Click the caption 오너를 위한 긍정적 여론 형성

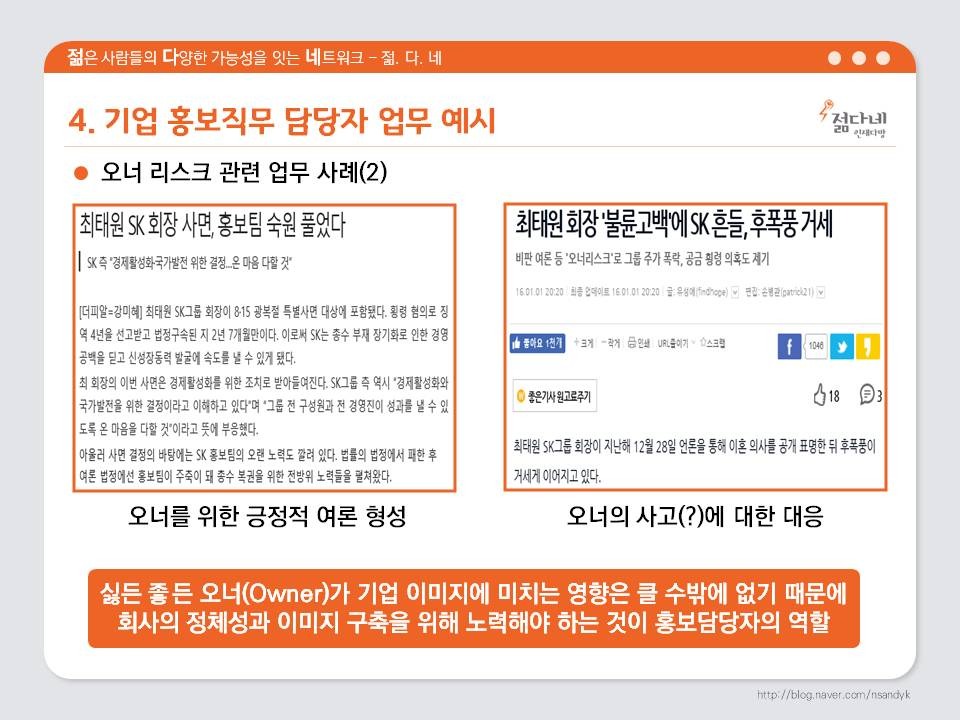point(267,516)
